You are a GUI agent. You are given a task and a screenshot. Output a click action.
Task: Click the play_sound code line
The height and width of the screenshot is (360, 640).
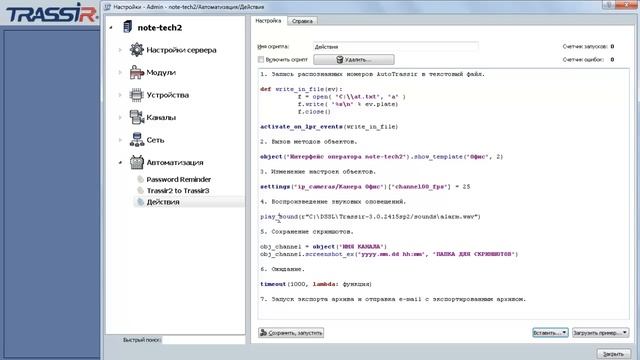pos(371,217)
